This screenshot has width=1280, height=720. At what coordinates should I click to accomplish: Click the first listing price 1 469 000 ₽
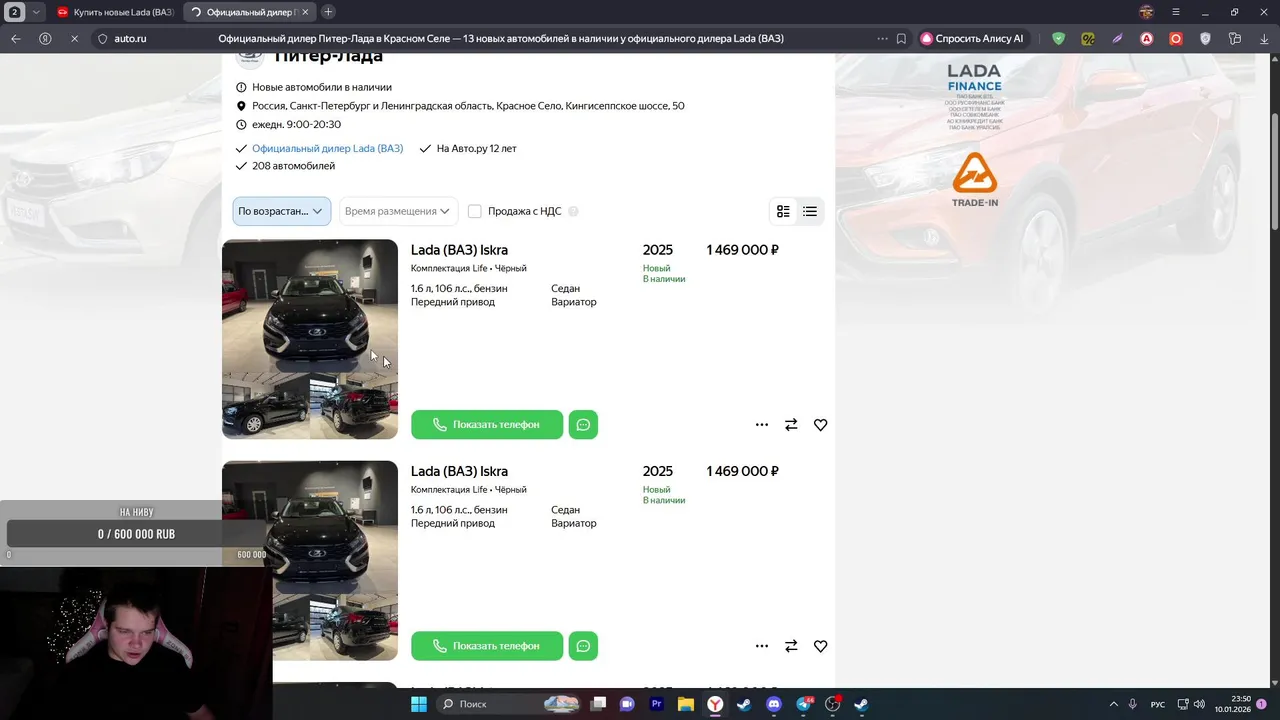coord(742,250)
